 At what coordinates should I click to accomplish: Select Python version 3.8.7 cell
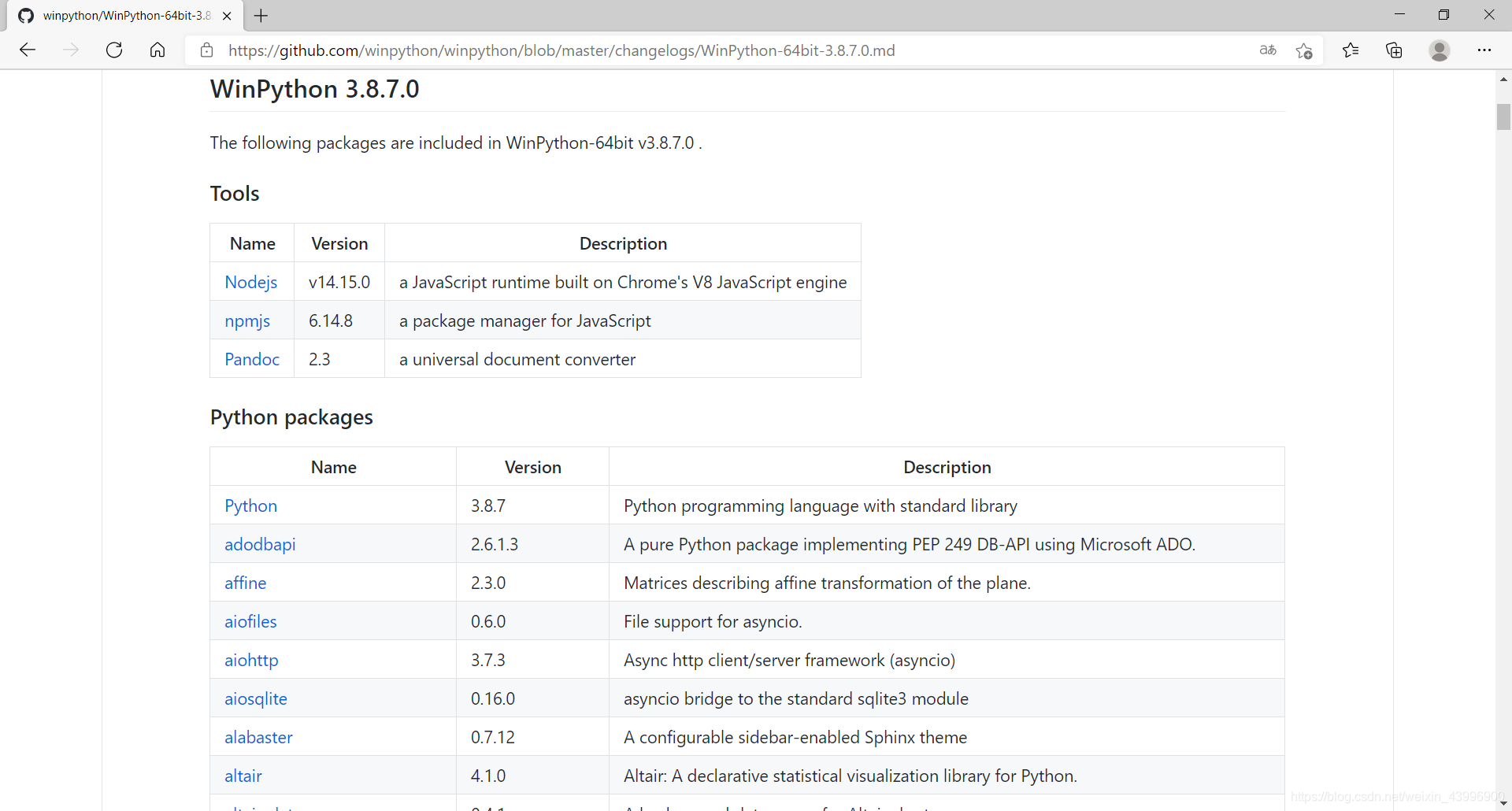533,505
